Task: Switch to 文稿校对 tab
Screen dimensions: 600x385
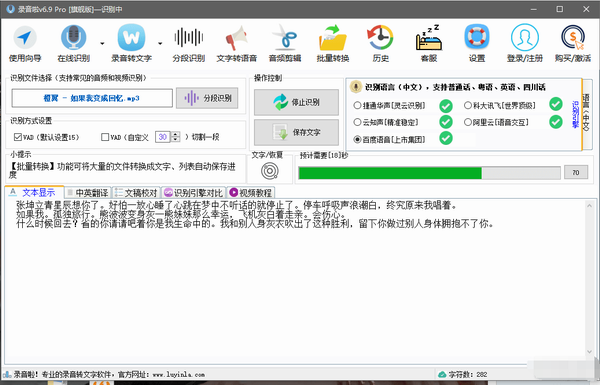Action: [x=136, y=192]
